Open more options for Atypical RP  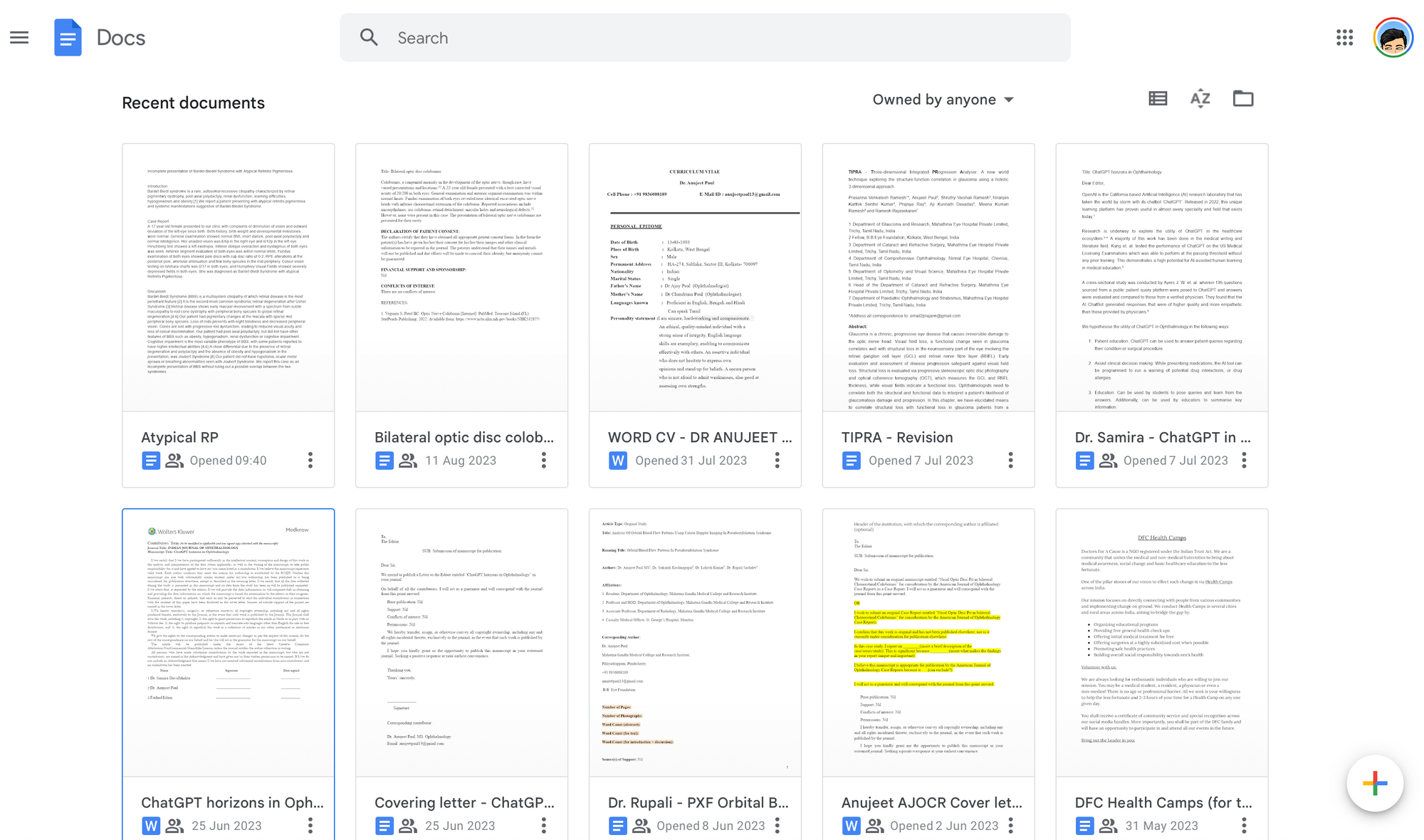coord(310,461)
